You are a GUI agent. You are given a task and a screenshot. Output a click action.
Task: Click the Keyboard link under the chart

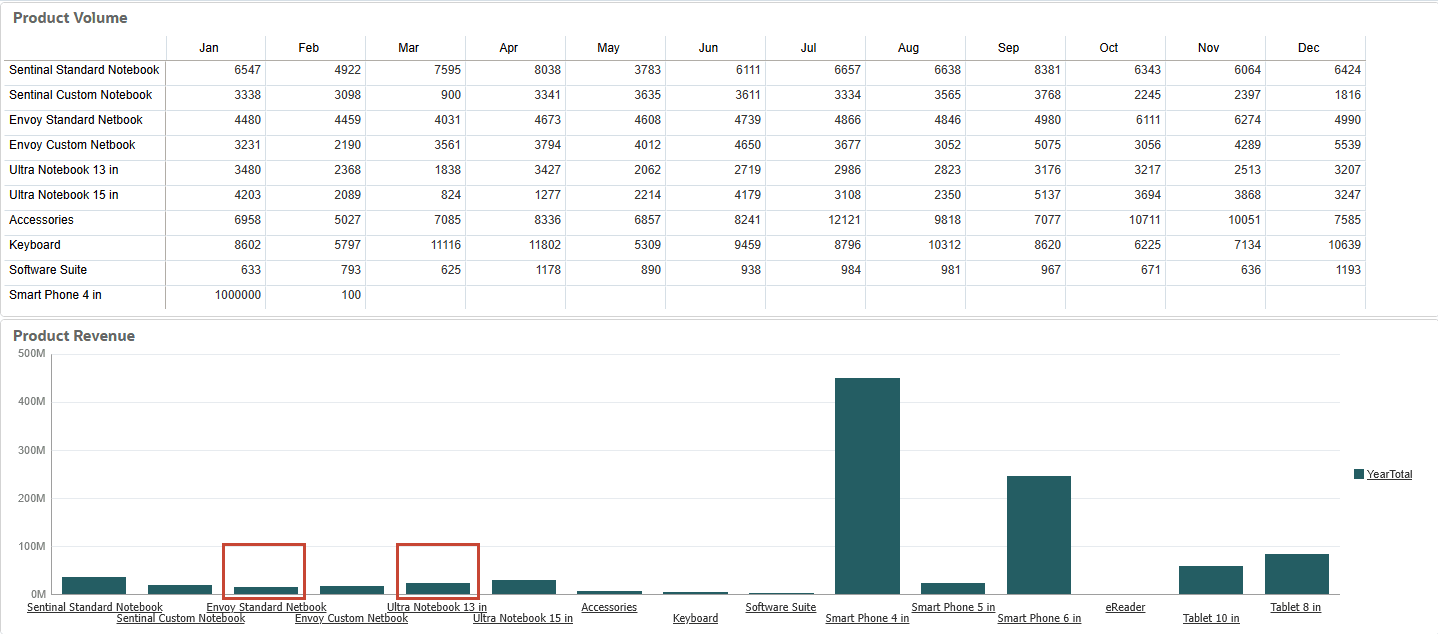[x=695, y=618]
